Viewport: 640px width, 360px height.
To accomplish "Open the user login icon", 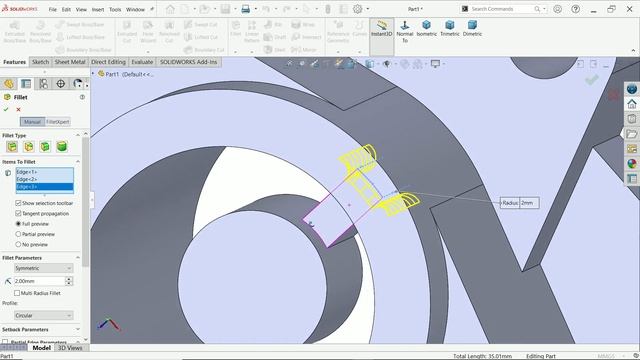I will pos(558,9).
